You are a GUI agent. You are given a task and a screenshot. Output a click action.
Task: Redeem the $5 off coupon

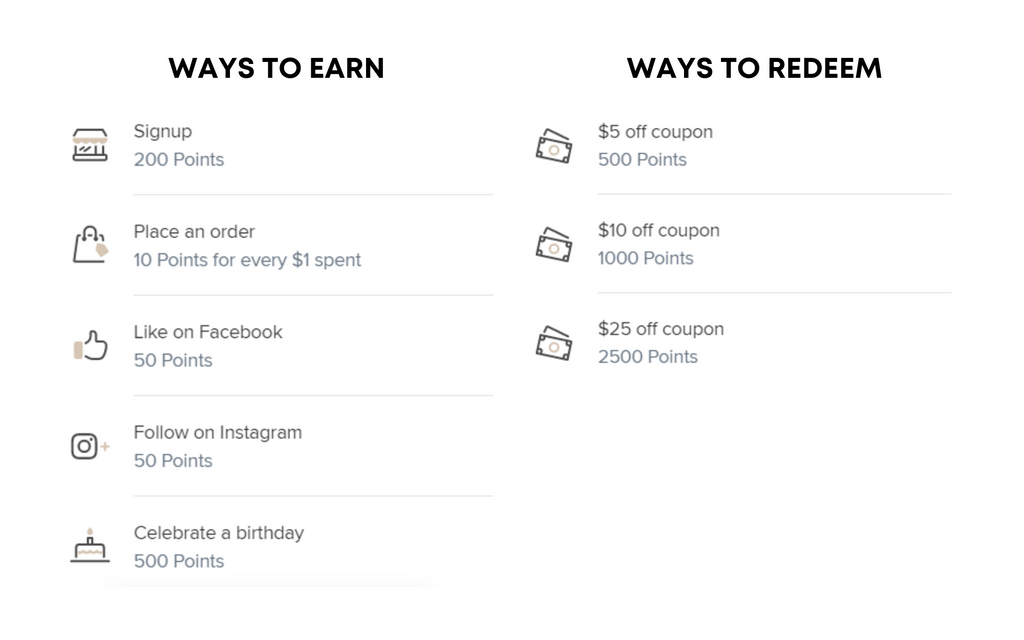[x=743, y=145]
